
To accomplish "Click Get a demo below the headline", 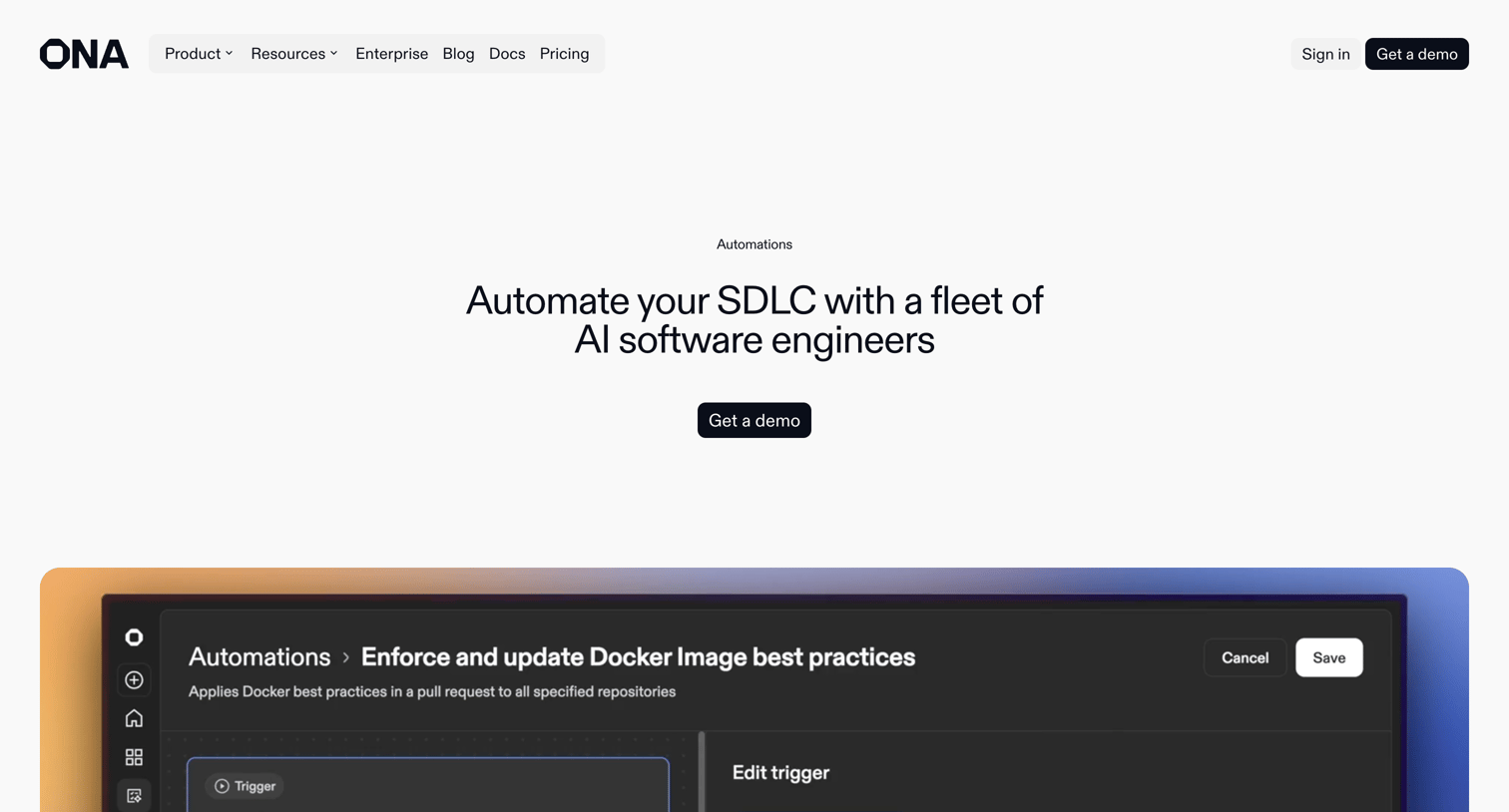I will 754,420.
